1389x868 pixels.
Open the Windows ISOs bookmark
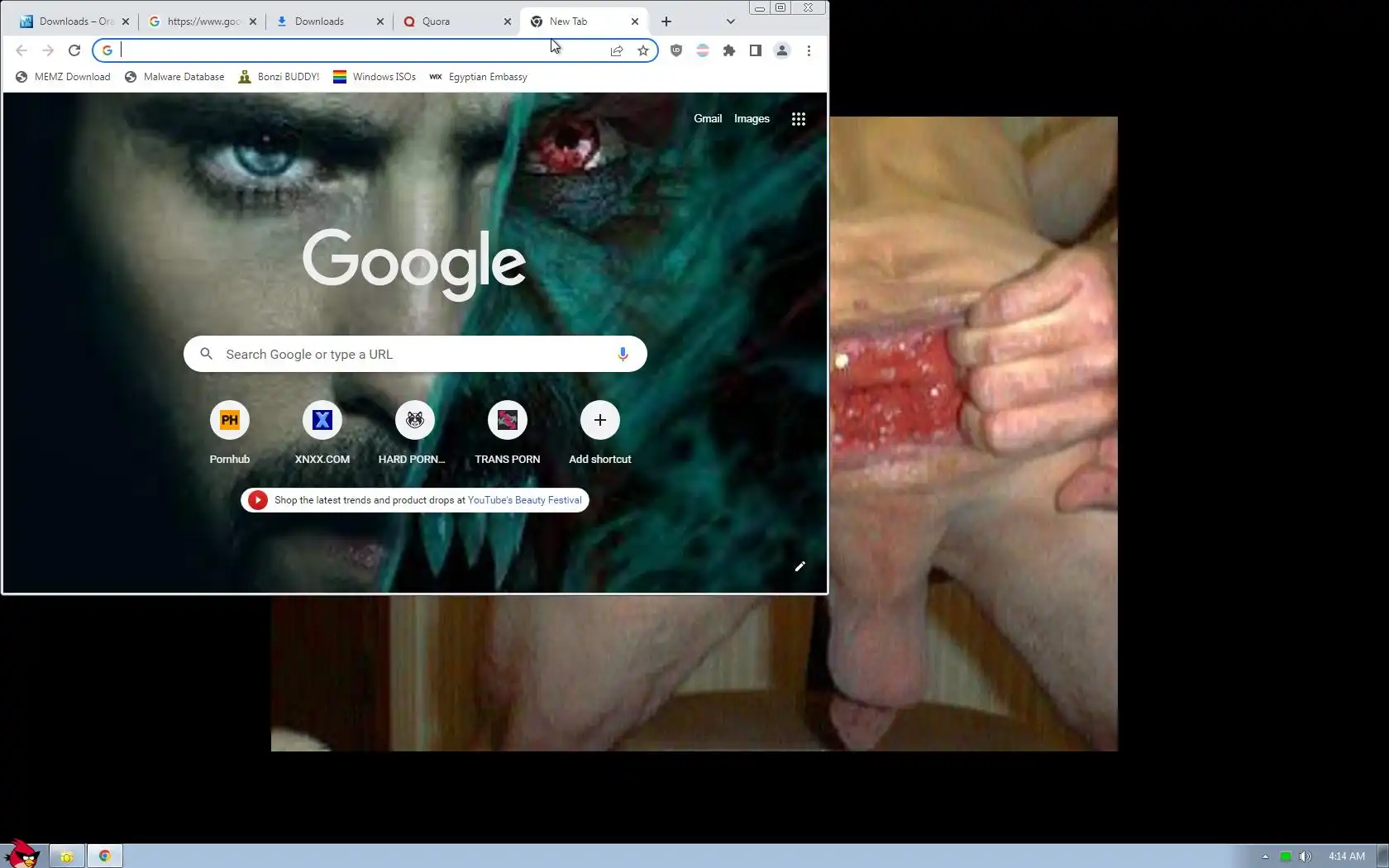(375, 77)
